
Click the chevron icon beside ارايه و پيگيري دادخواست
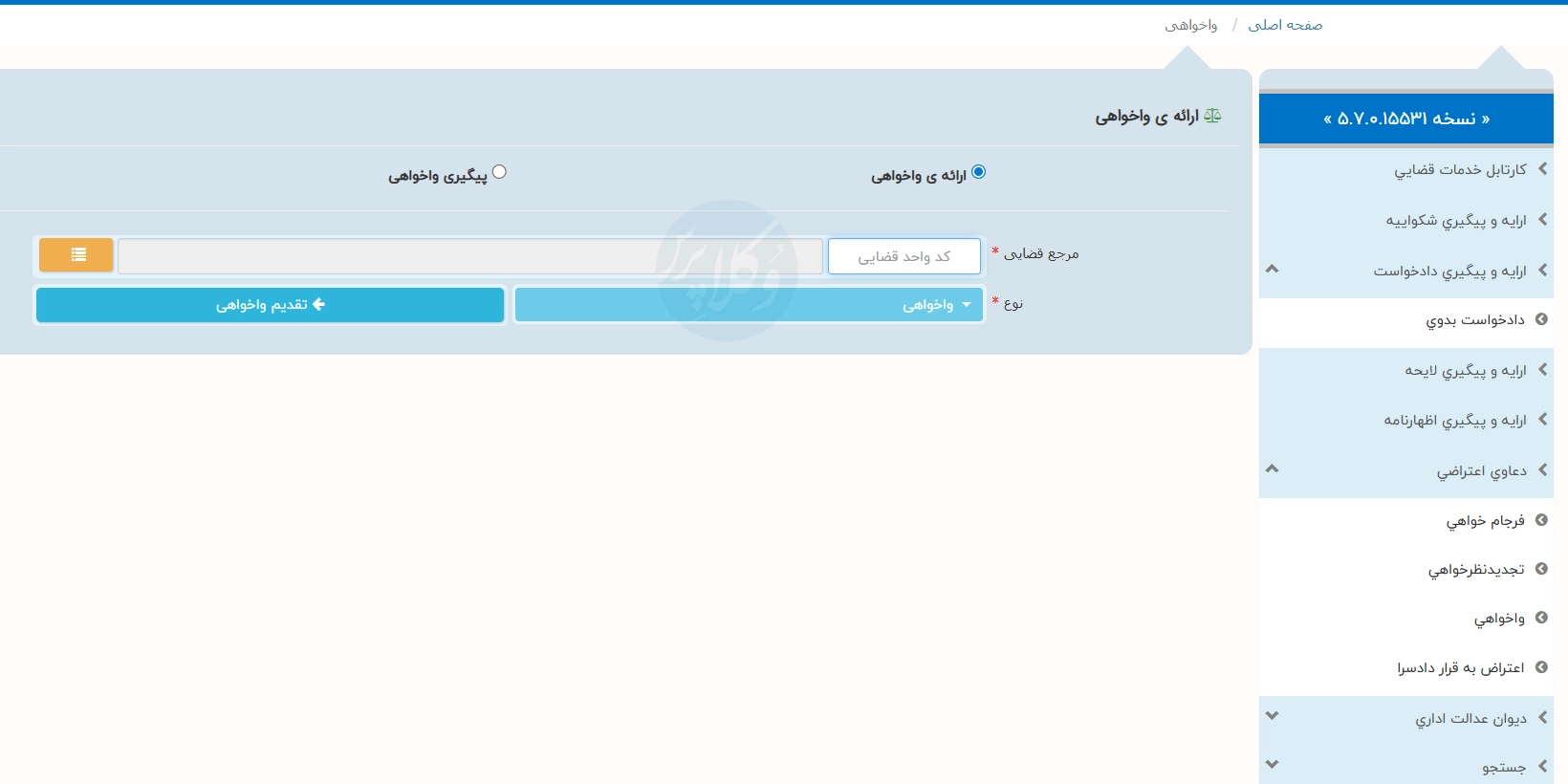point(1542,270)
